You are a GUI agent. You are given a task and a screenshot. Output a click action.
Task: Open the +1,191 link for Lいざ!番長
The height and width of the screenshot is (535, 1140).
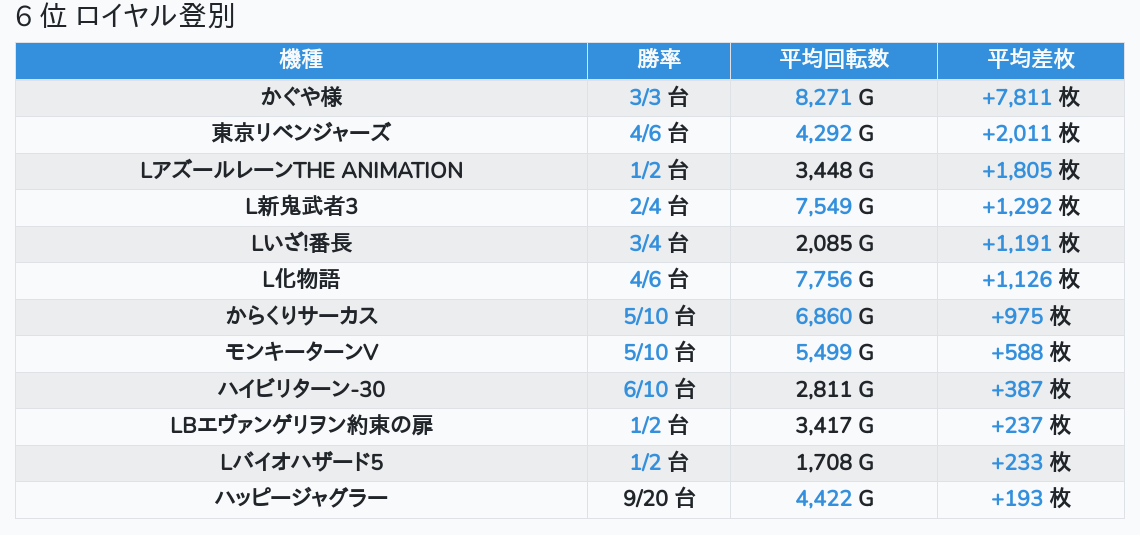pos(1016,243)
